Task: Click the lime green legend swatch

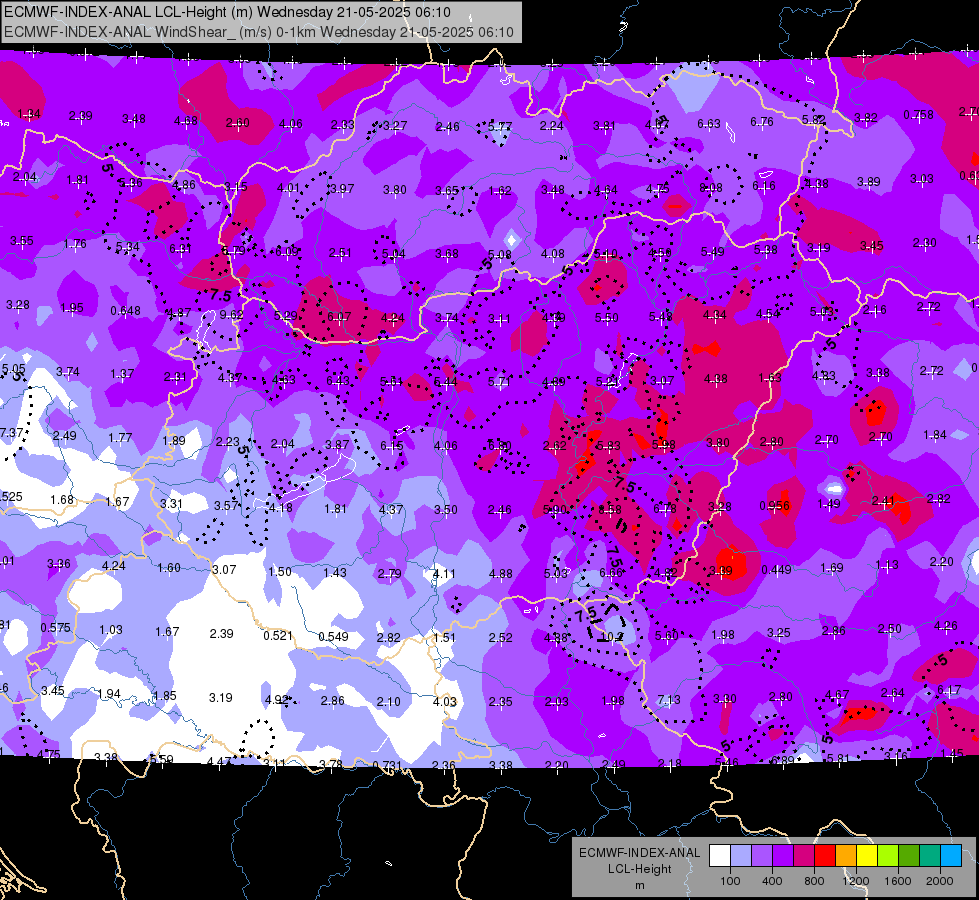Action: point(888,856)
